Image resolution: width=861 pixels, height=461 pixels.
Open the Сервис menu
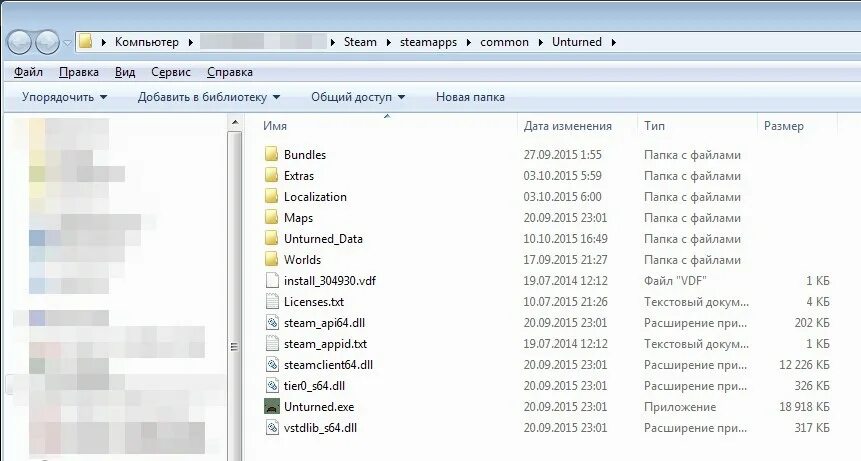pos(171,72)
